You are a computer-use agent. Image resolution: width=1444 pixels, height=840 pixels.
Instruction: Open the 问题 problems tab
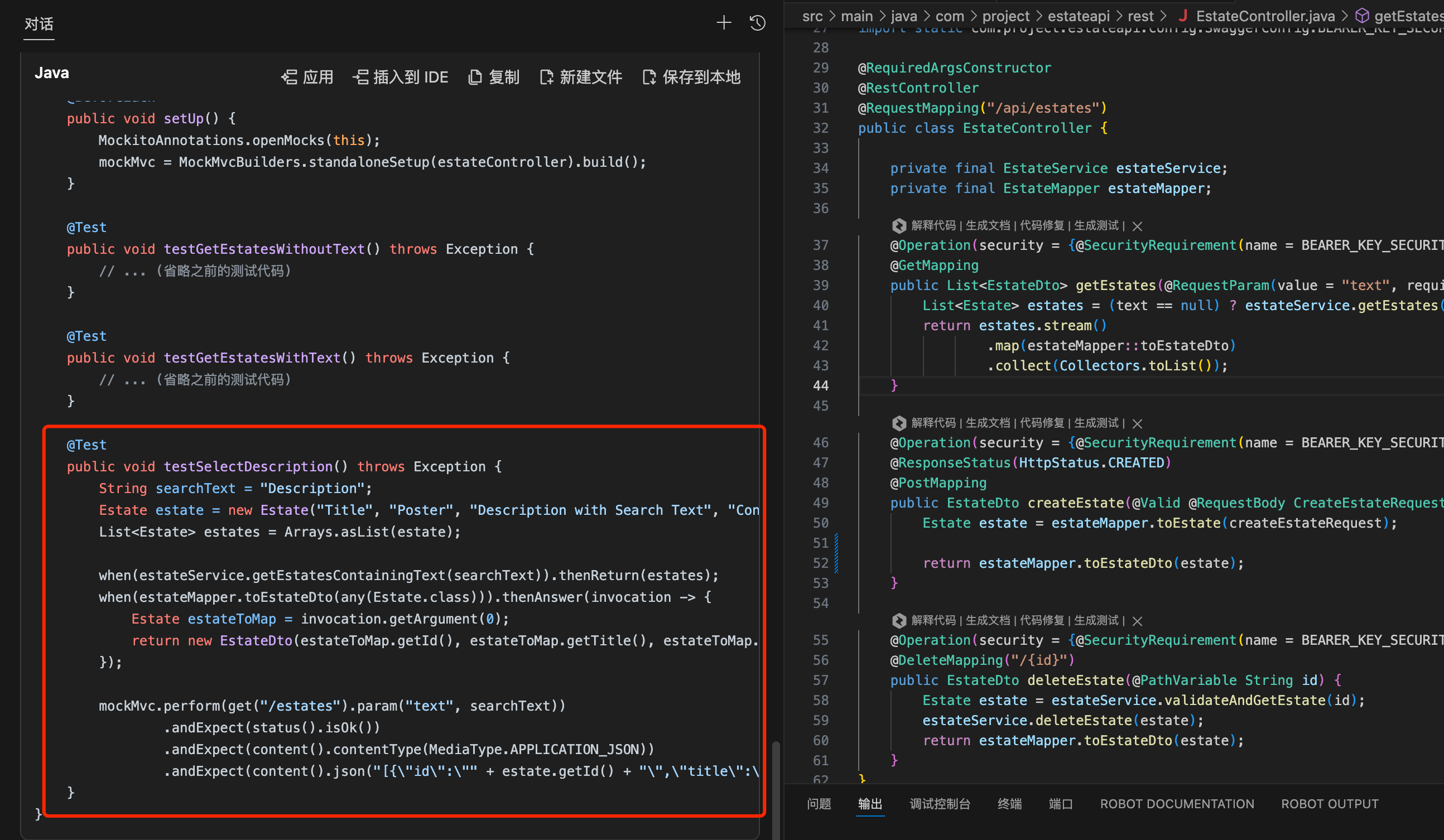(x=819, y=804)
